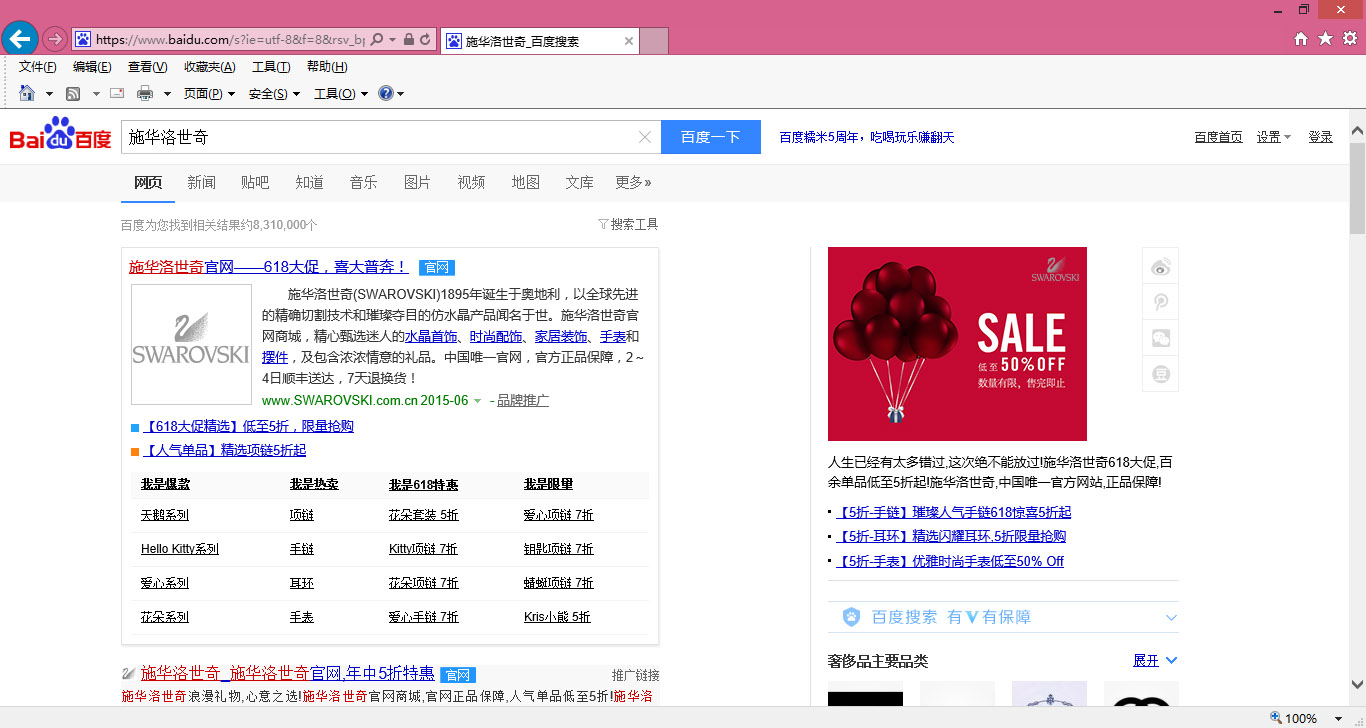Expand the RSS feeds dropdown arrow
Screen dimensions: 1366x728
(x=96, y=94)
